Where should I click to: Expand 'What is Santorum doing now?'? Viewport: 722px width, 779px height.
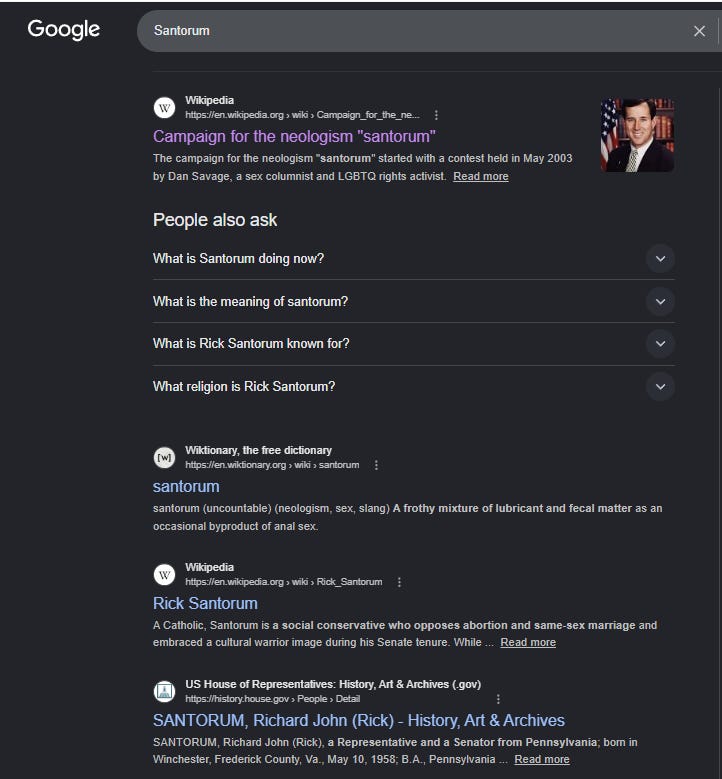coord(413,258)
